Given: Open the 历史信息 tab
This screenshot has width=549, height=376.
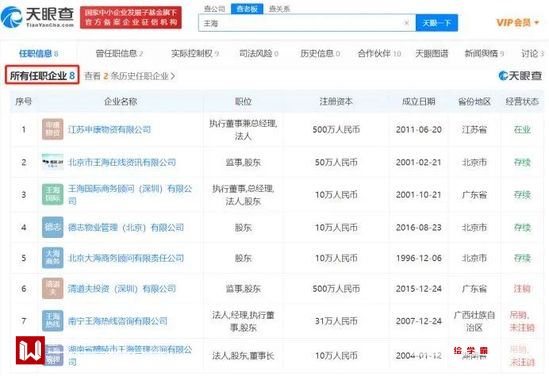Looking at the screenshot, I should 320,54.
